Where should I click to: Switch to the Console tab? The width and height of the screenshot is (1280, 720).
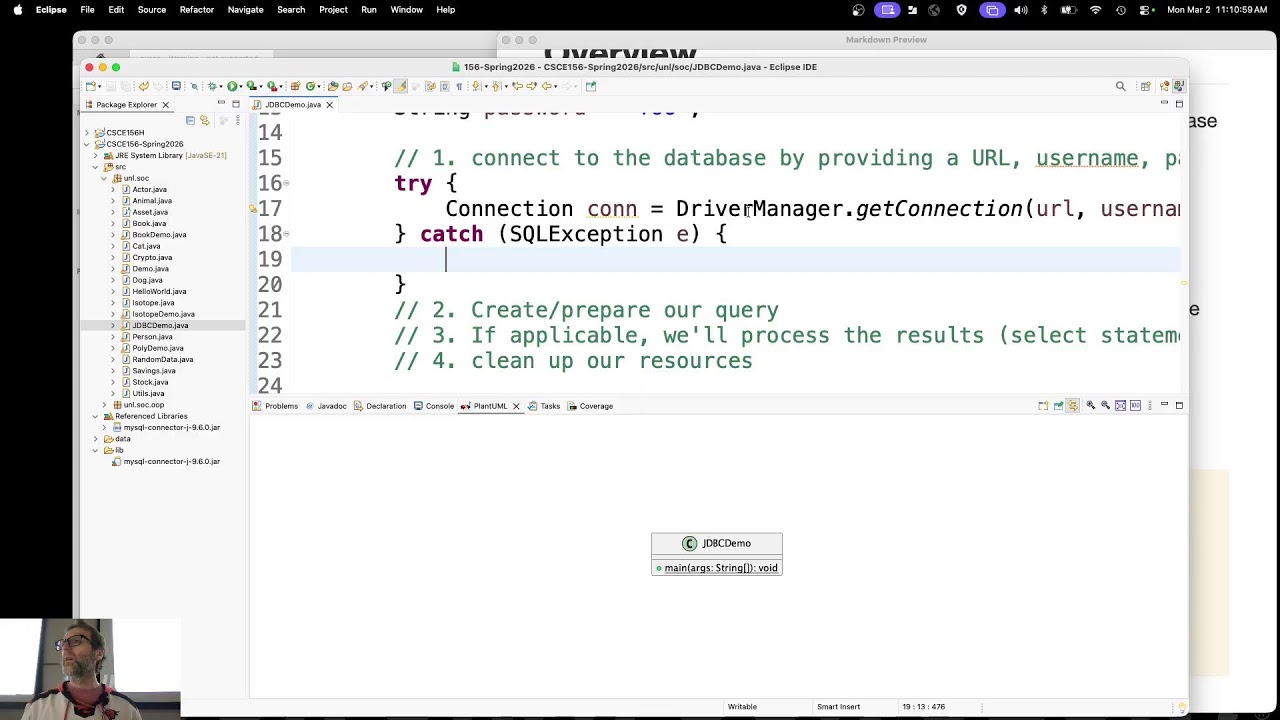[x=435, y=406]
